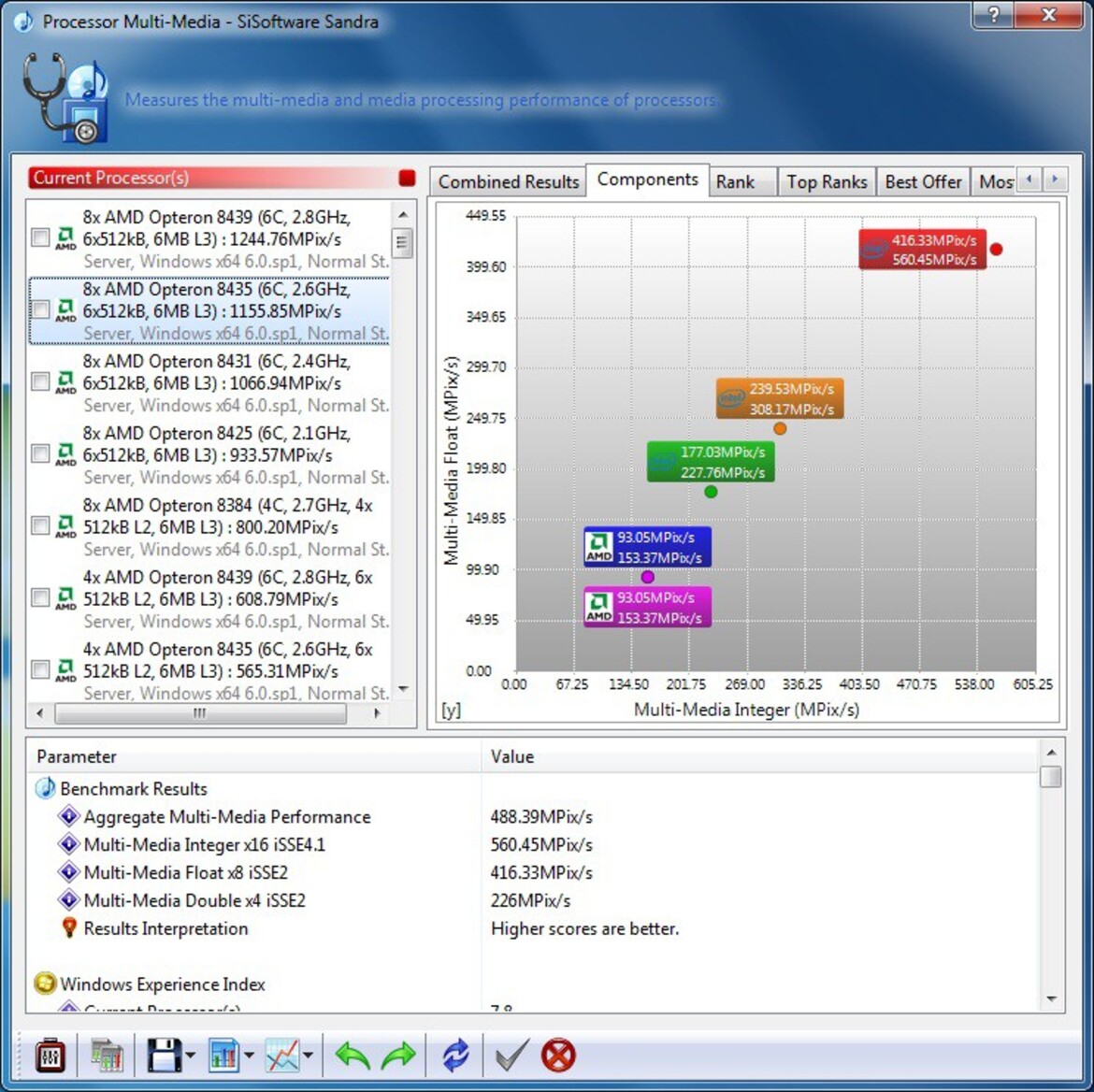
Task: Open the dropdown arrow next to the line graph icon
Action: click(x=309, y=1056)
